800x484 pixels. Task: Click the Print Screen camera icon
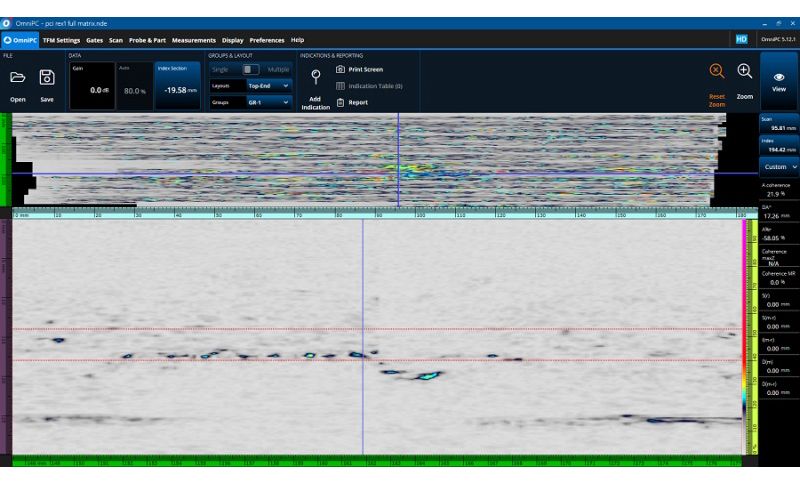pyautogui.click(x=341, y=70)
